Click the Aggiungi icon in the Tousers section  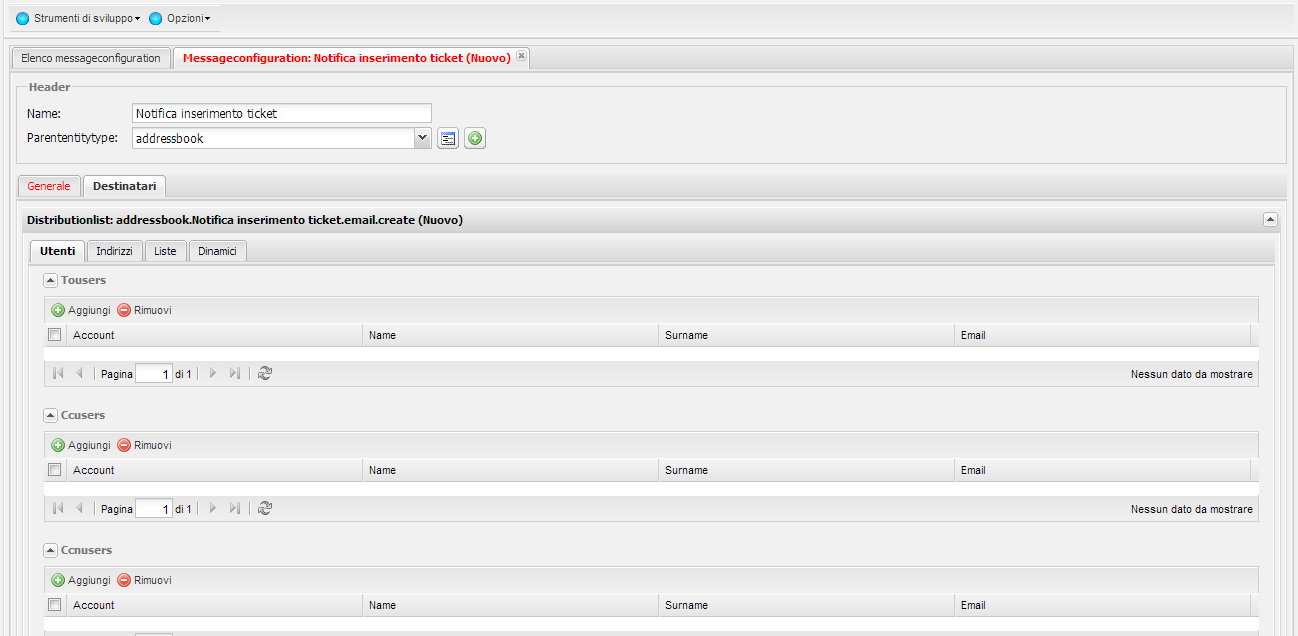(x=58, y=310)
